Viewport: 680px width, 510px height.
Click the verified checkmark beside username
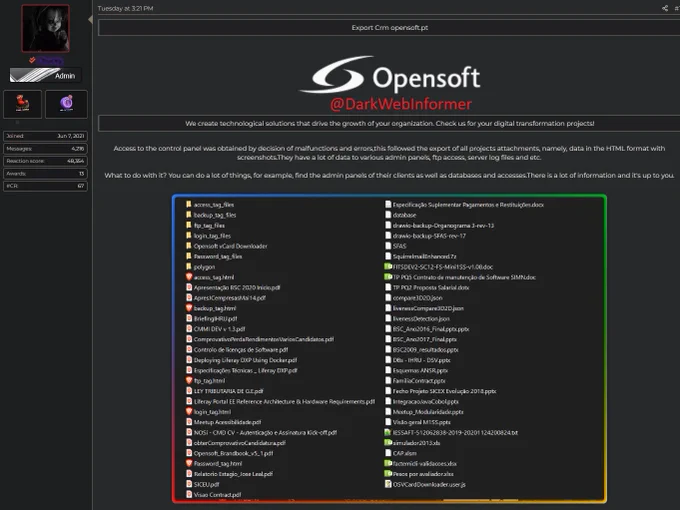32,60
